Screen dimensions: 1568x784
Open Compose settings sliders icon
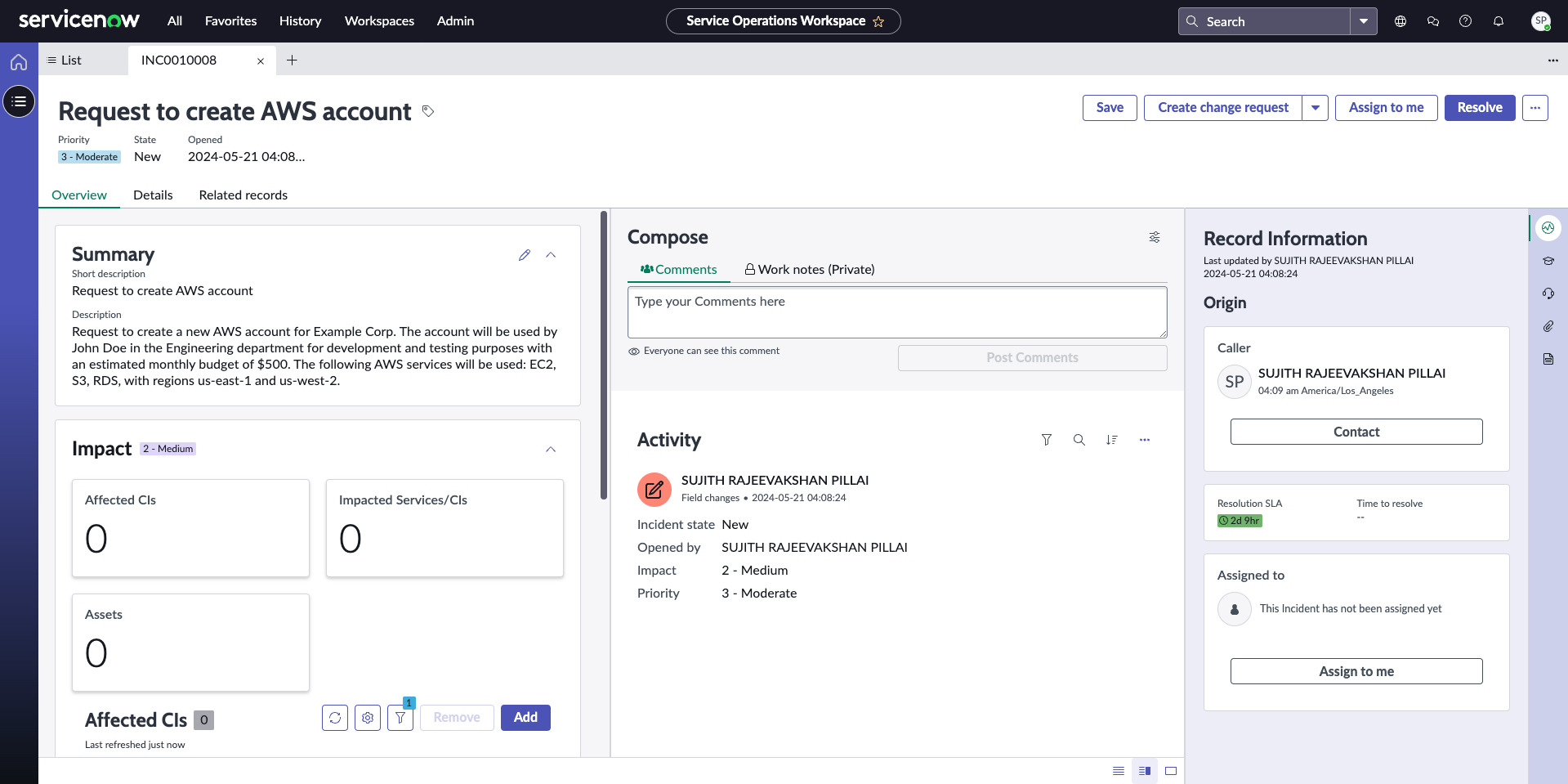coord(1155,237)
